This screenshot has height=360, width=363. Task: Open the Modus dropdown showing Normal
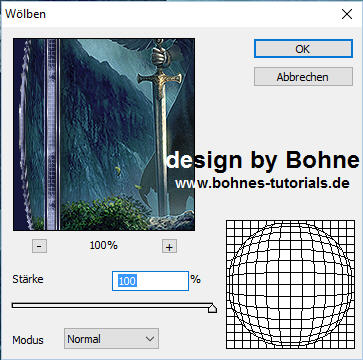pos(111,339)
